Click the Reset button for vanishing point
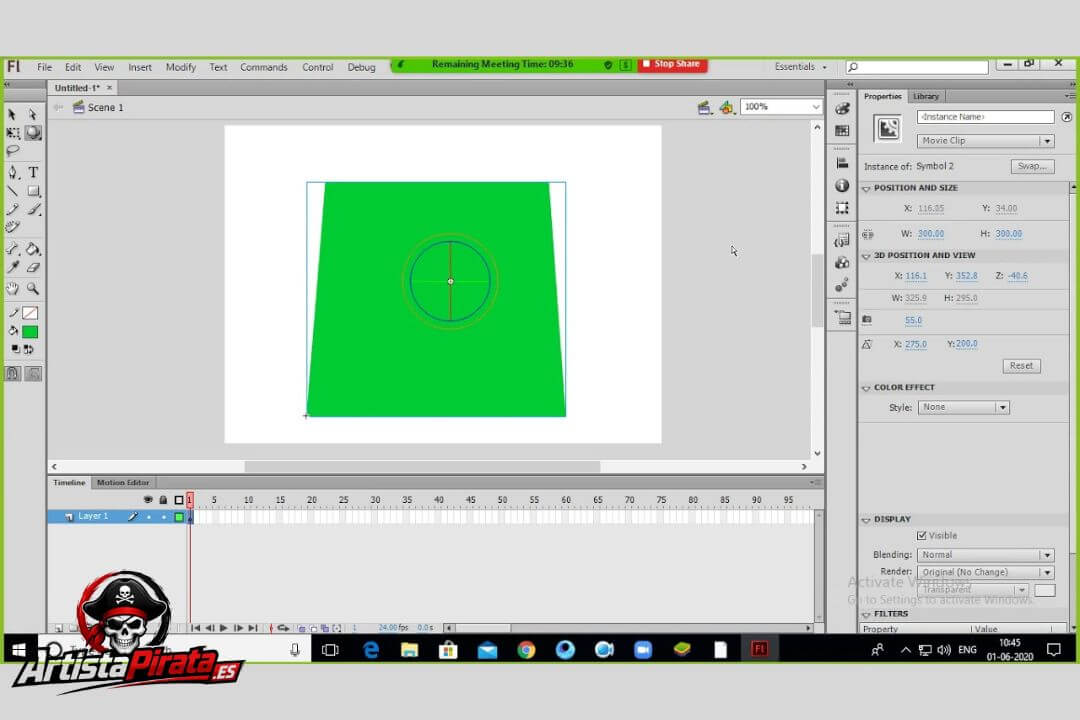The width and height of the screenshot is (1080, 720). pos(1021,366)
